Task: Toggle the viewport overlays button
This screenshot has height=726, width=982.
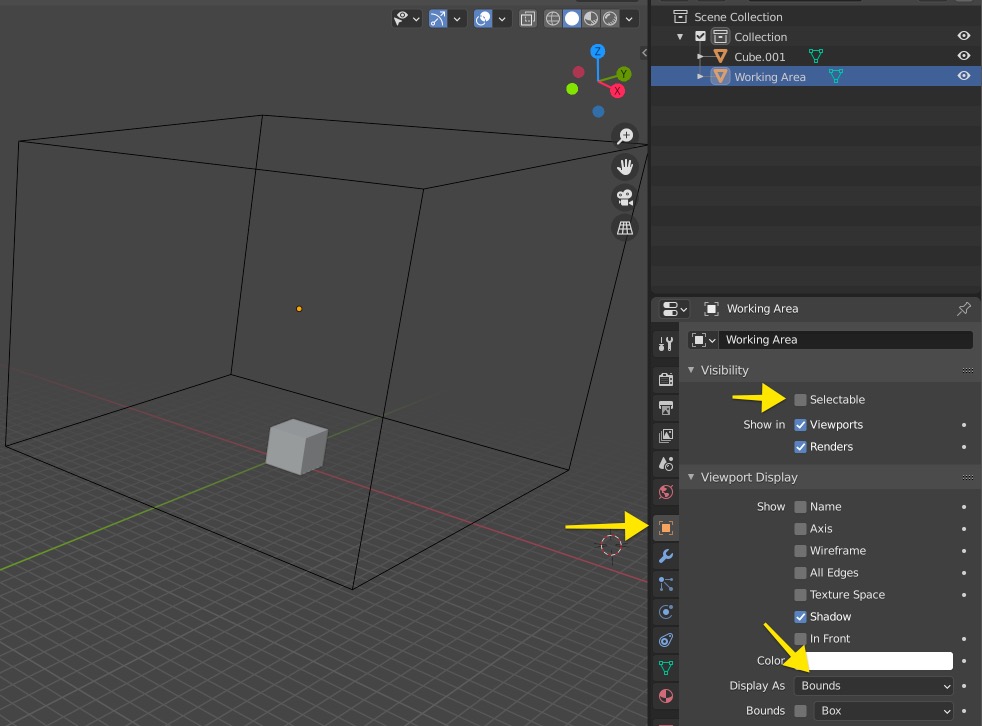Action: click(483, 19)
